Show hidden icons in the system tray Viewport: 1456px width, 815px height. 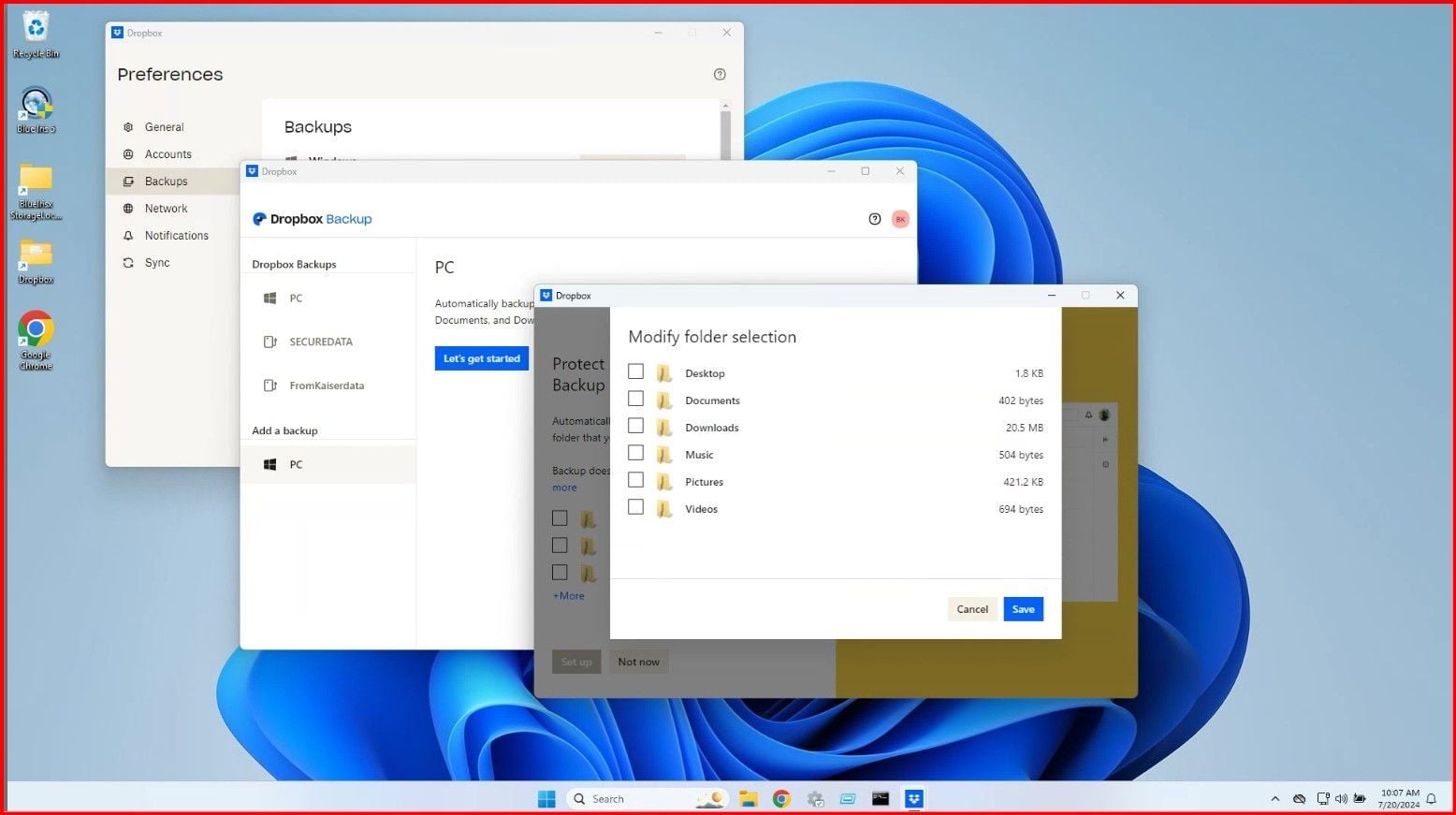click(x=1274, y=799)
